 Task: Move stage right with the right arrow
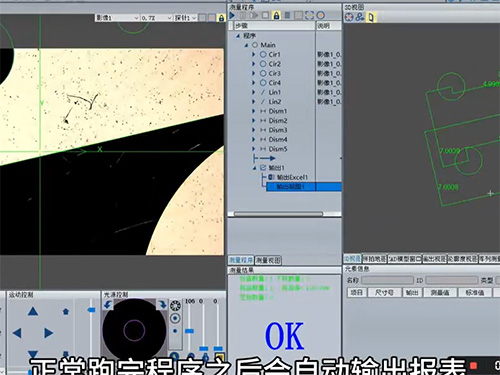(49, 333)
